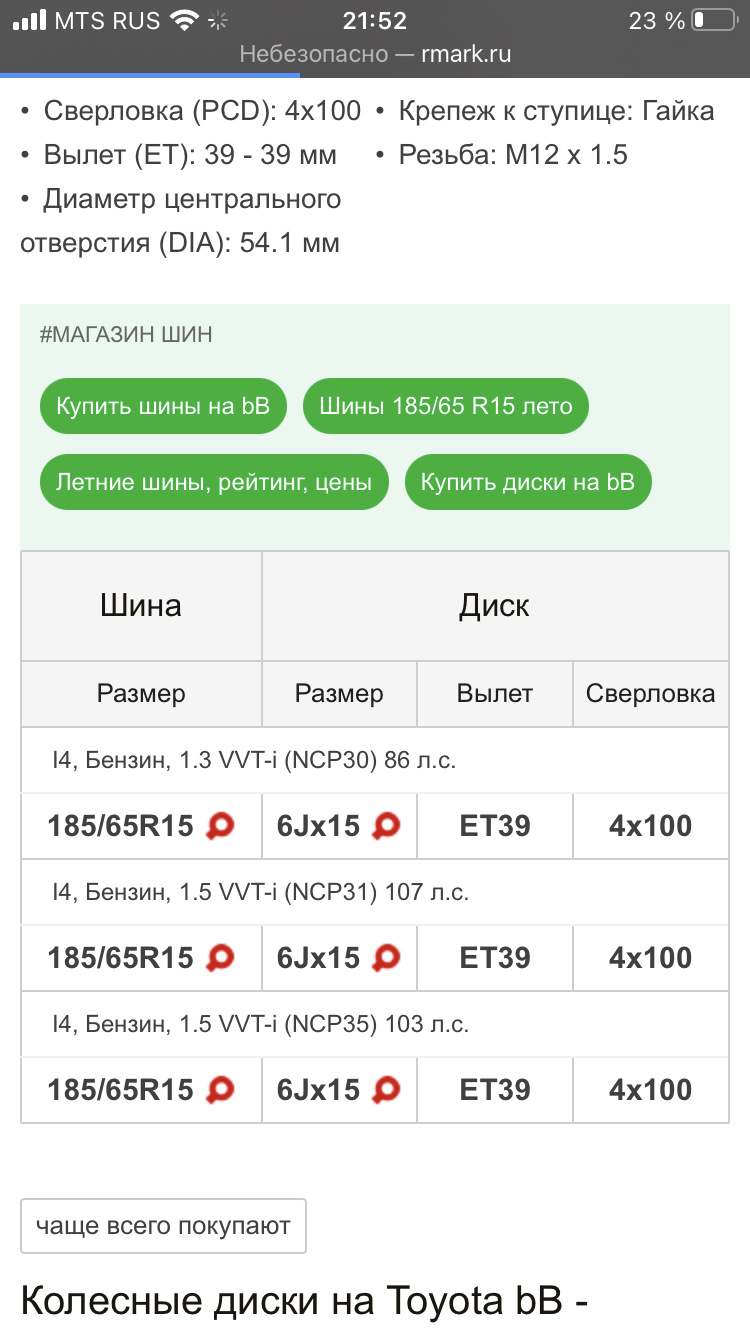This screenshot has height=1334, width=750.
Task: Tap the Wi-Fi icon in status bar
Action: point(184,20)
